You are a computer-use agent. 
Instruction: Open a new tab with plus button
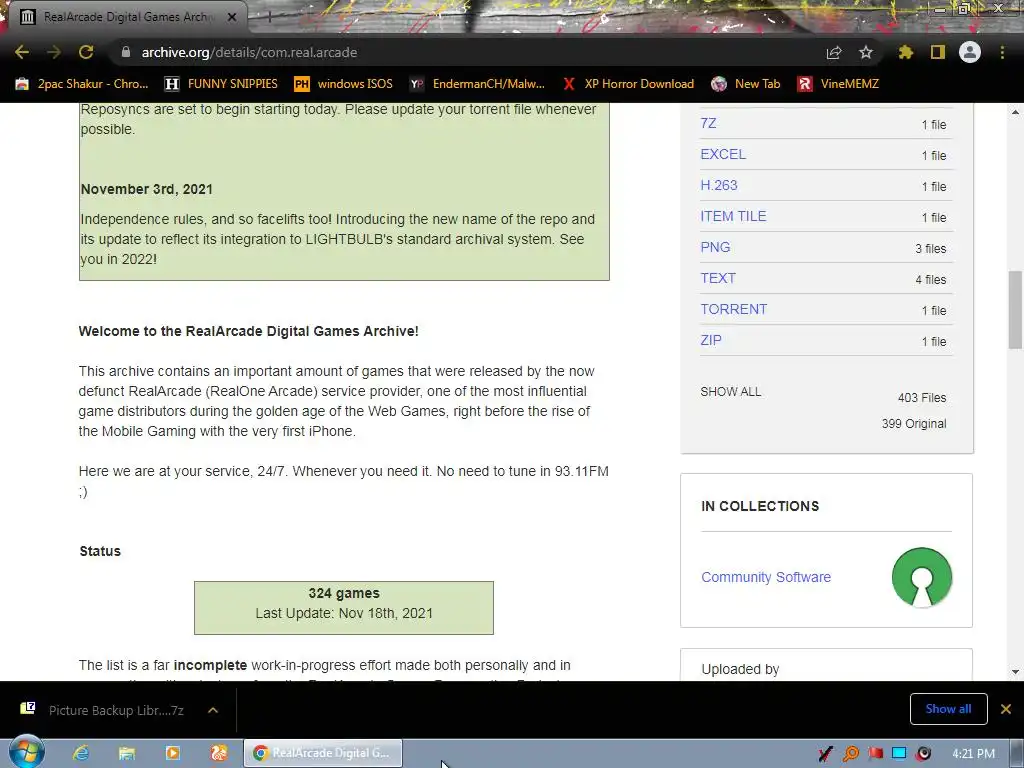[x=269, y=17]
